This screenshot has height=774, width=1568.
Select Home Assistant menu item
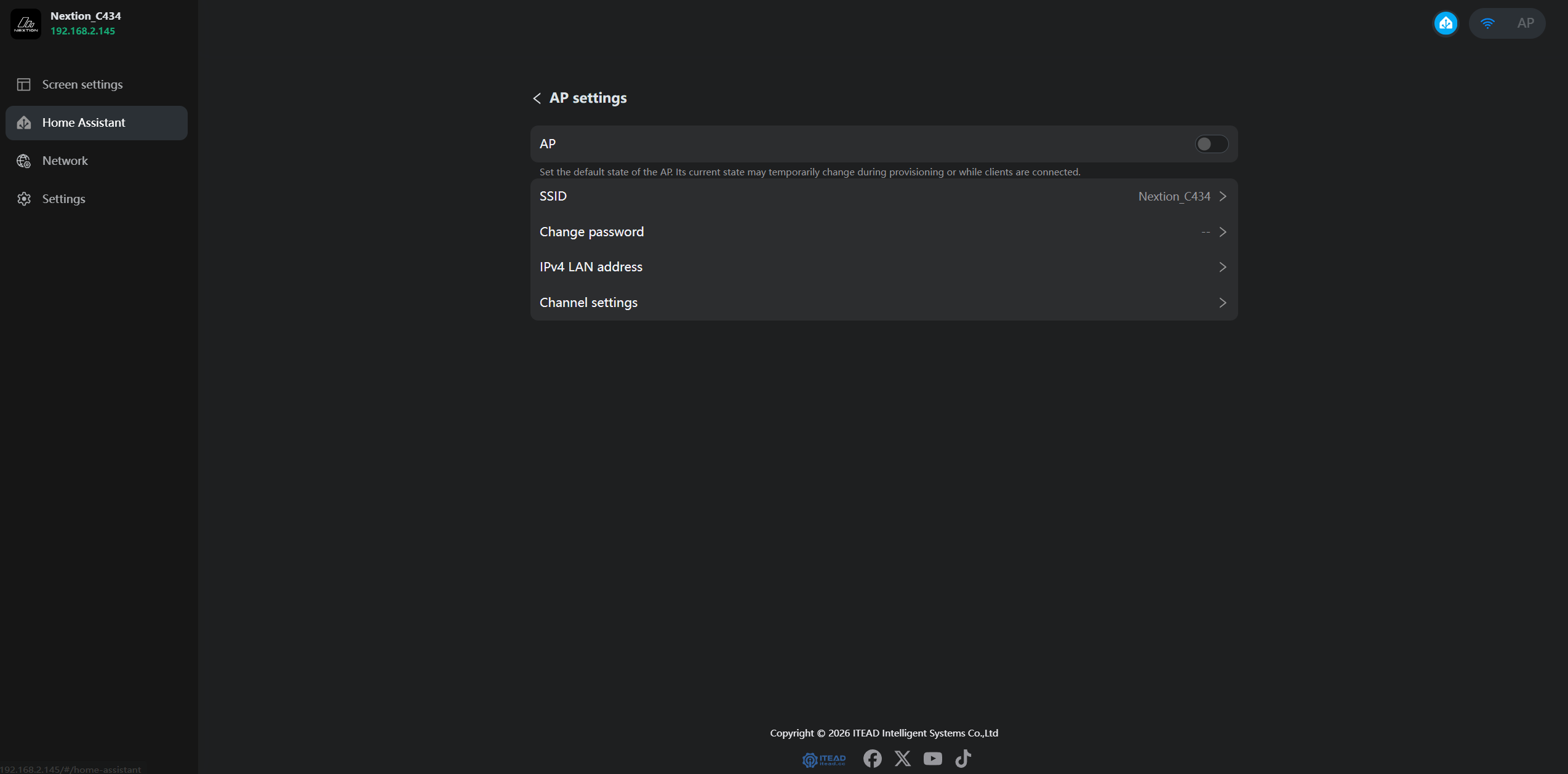click(97, 122)
